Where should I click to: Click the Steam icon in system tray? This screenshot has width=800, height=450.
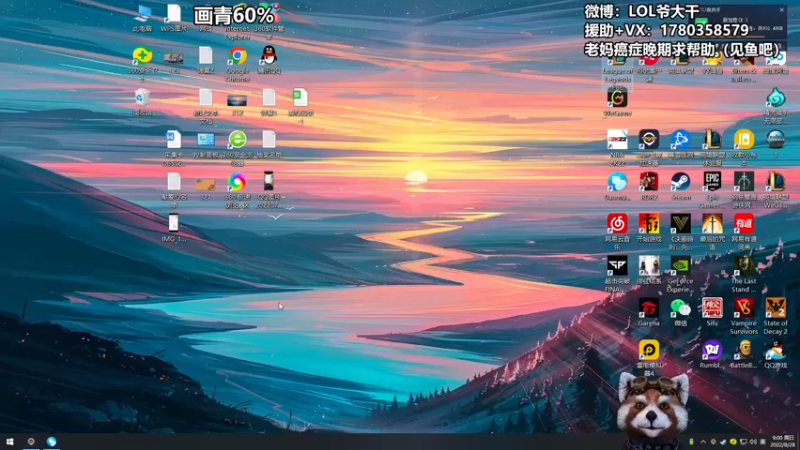723,442
